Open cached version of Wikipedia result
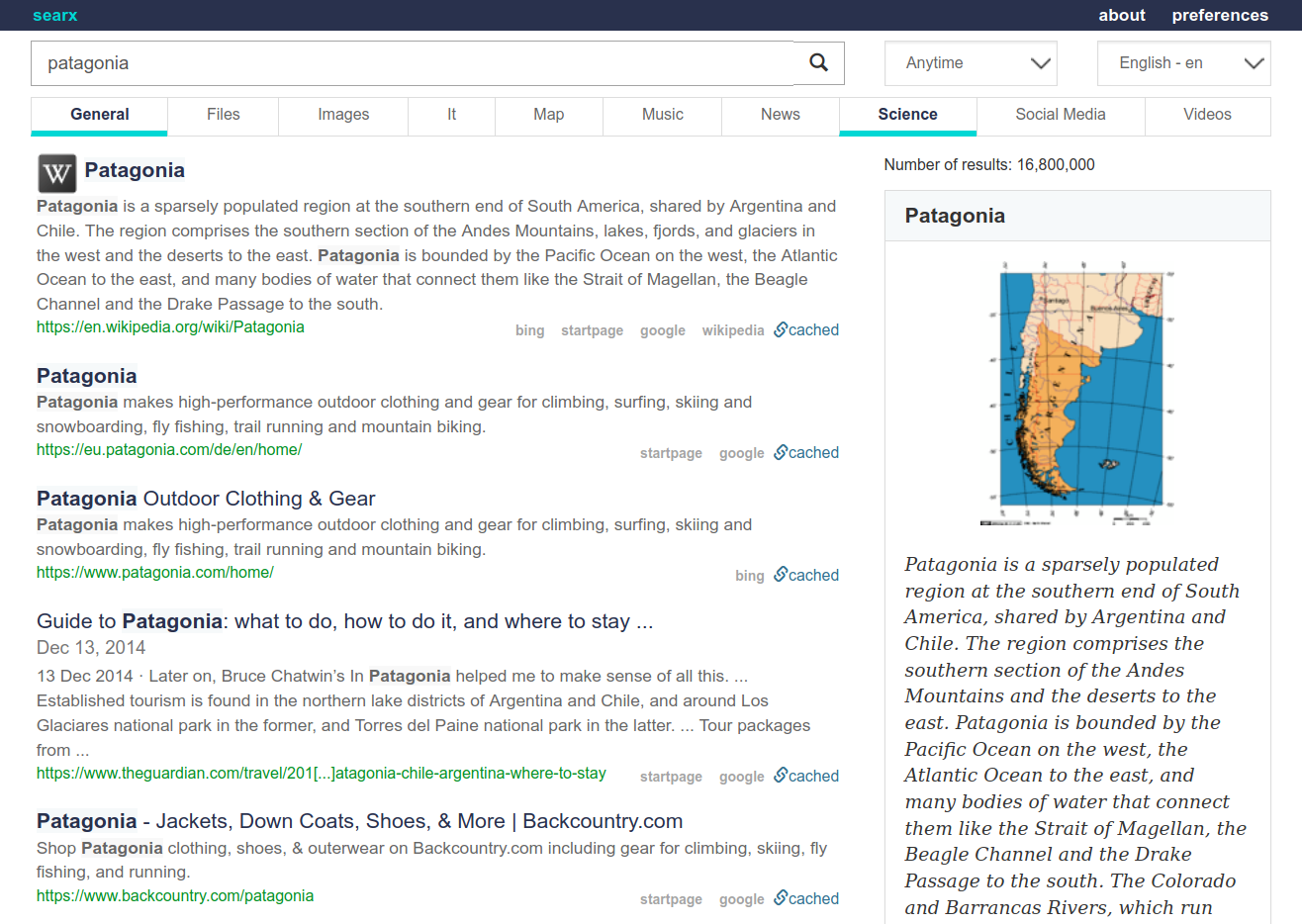This screenshot has width=1302, height=924. click(x=806, y=330)
